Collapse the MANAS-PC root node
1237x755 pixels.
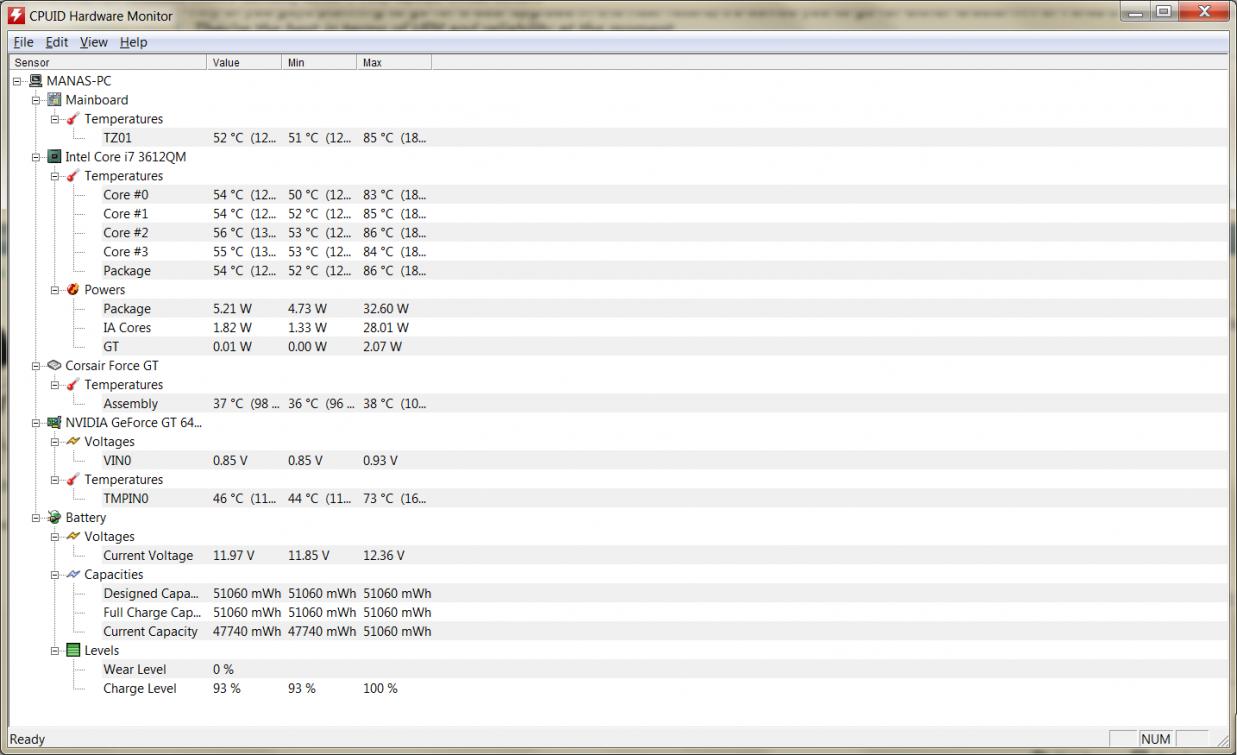(x=17, y=81)
